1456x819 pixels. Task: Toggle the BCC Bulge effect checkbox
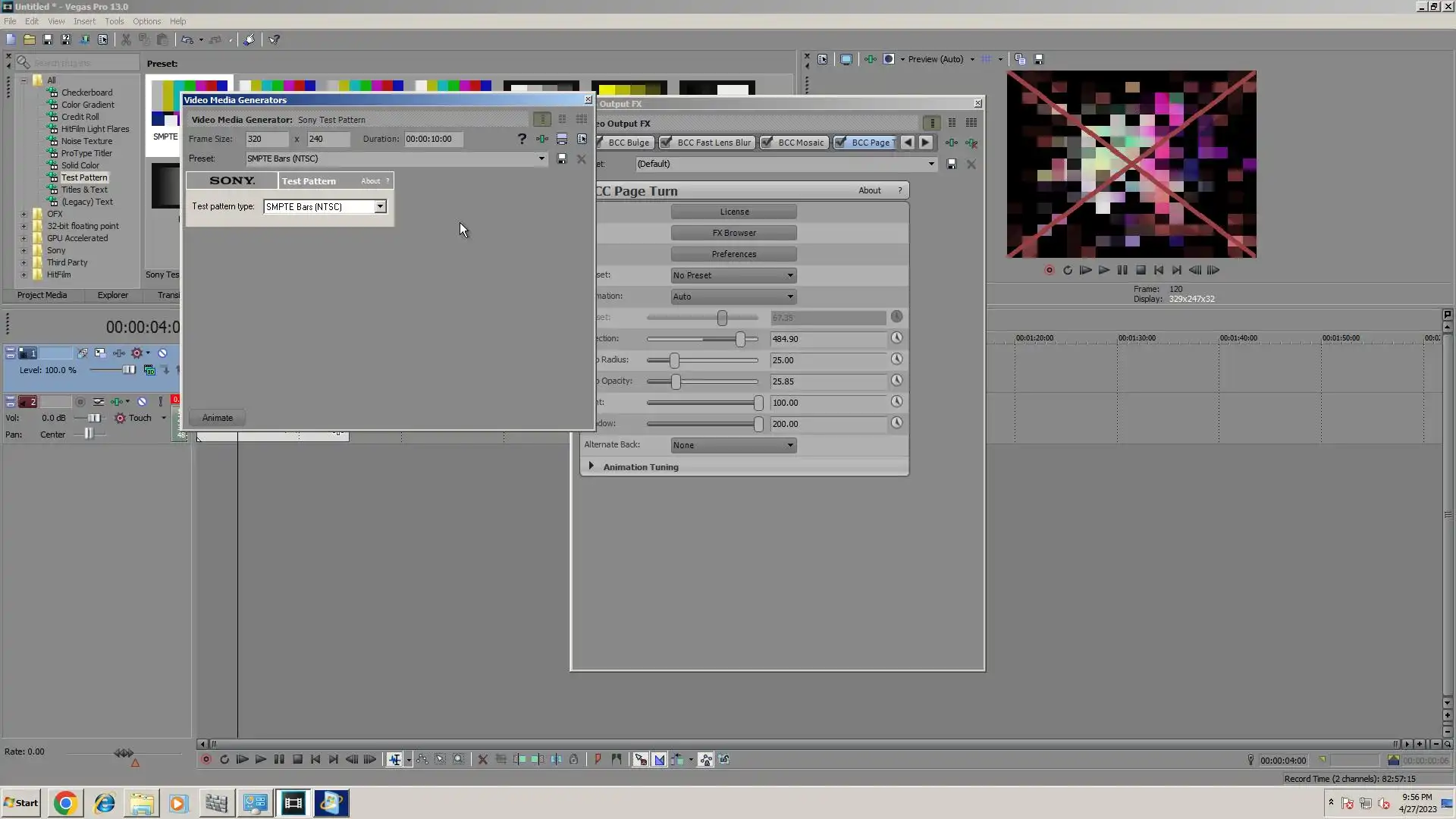pyautogui.click(x=599, y=143)
